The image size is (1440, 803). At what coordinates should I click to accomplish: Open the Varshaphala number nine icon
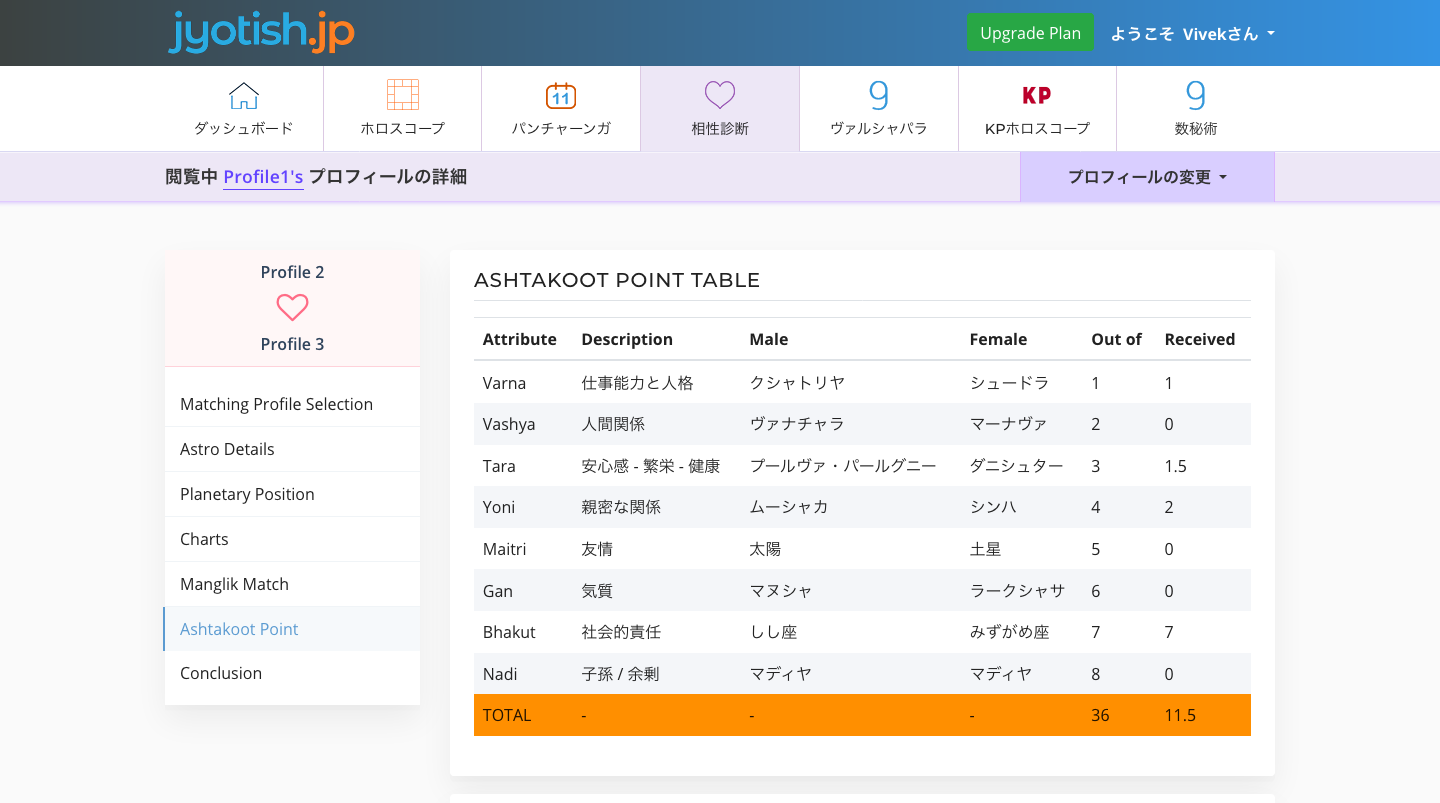coord(878,96)
